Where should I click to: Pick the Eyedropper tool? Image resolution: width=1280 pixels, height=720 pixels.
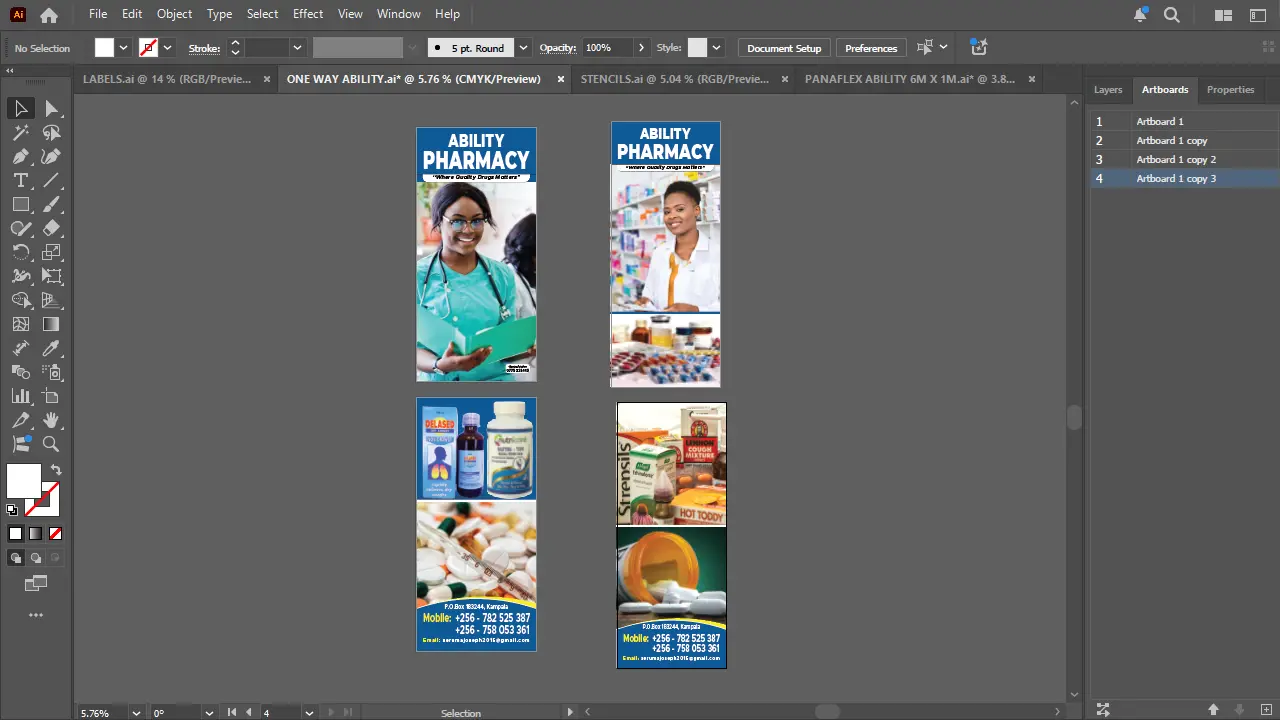click(51, 348)
